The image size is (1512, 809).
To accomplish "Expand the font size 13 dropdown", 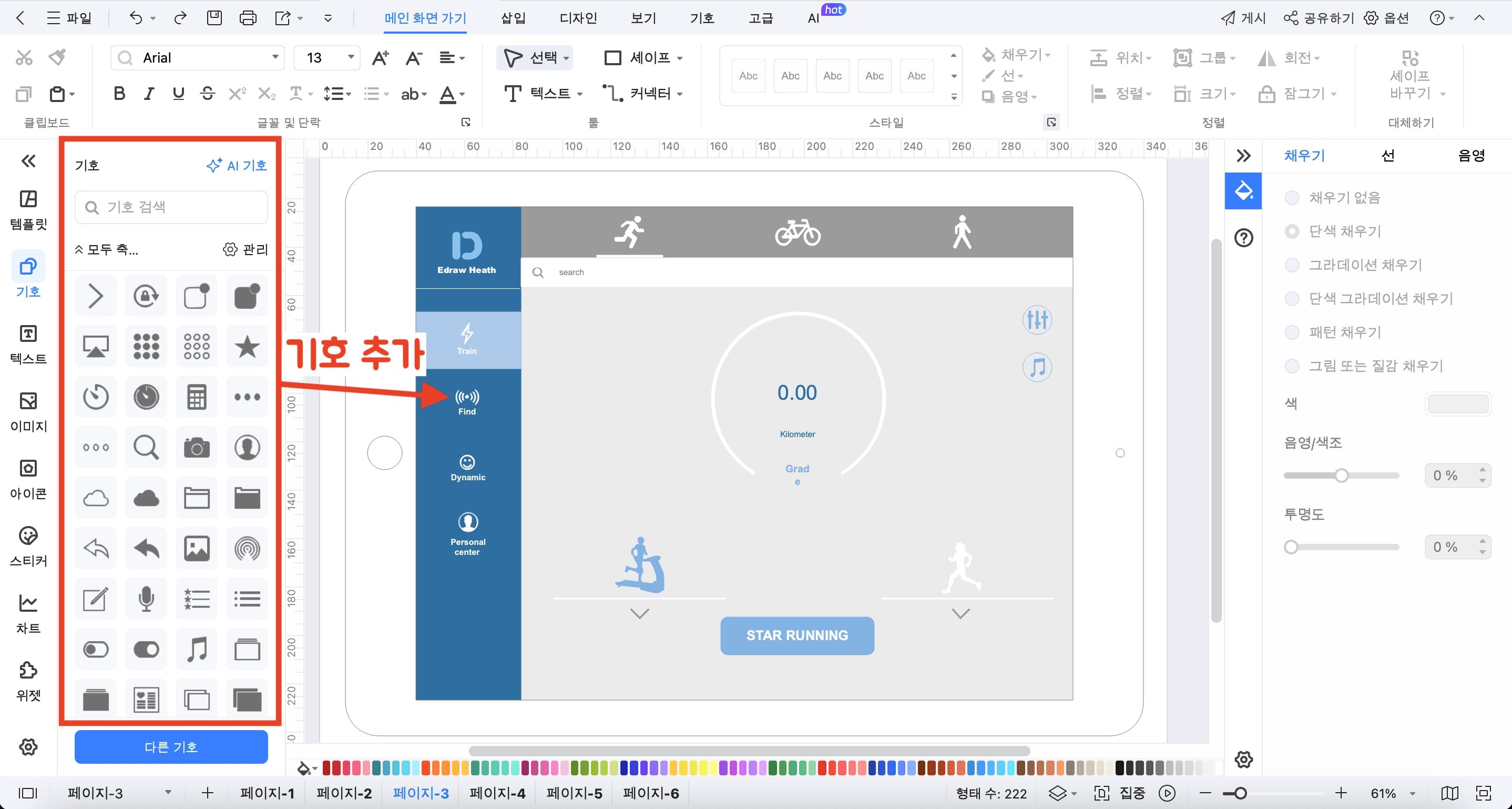I will tap(351, 57).
